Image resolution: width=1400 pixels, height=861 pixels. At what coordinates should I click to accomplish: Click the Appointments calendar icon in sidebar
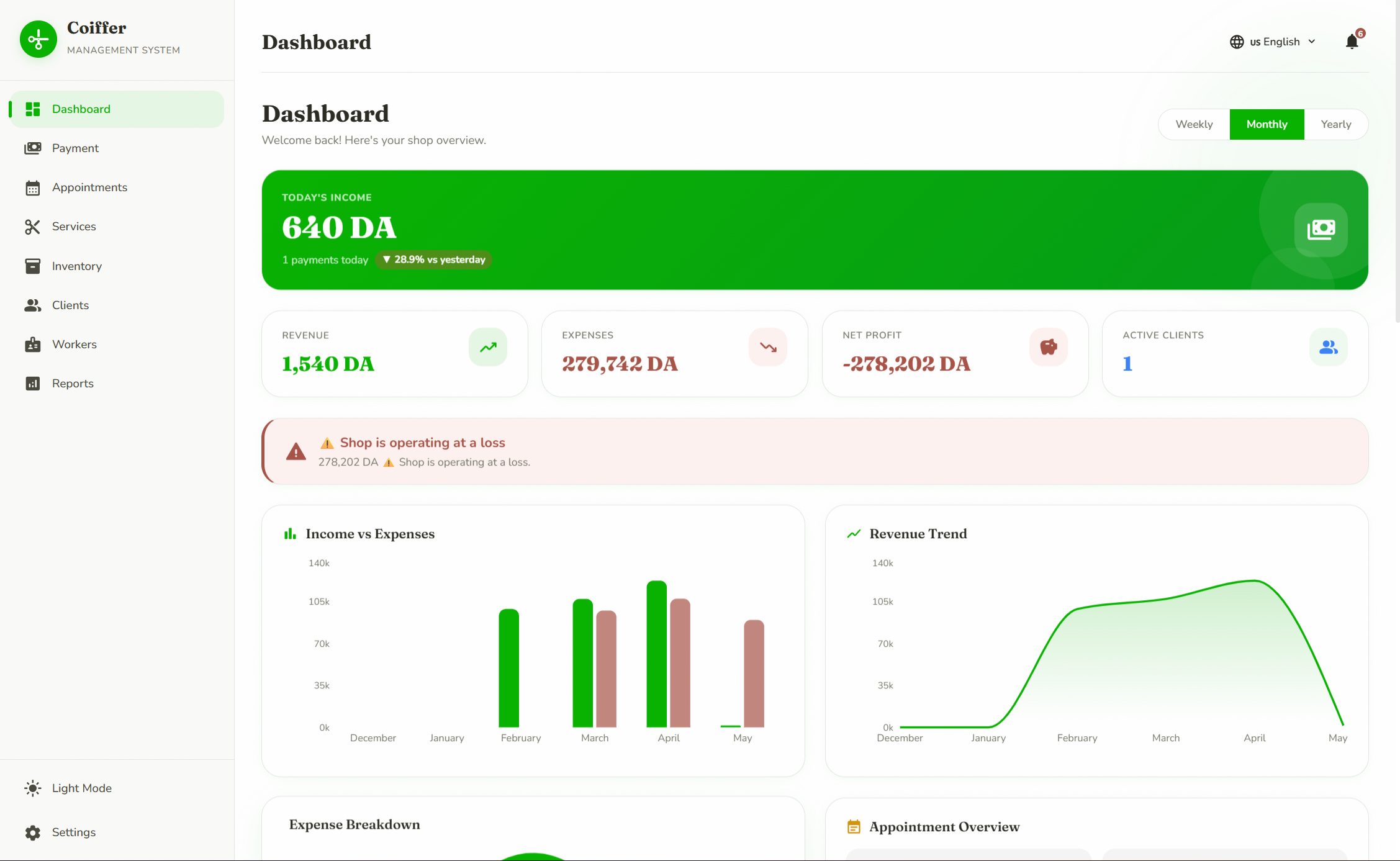33,187
